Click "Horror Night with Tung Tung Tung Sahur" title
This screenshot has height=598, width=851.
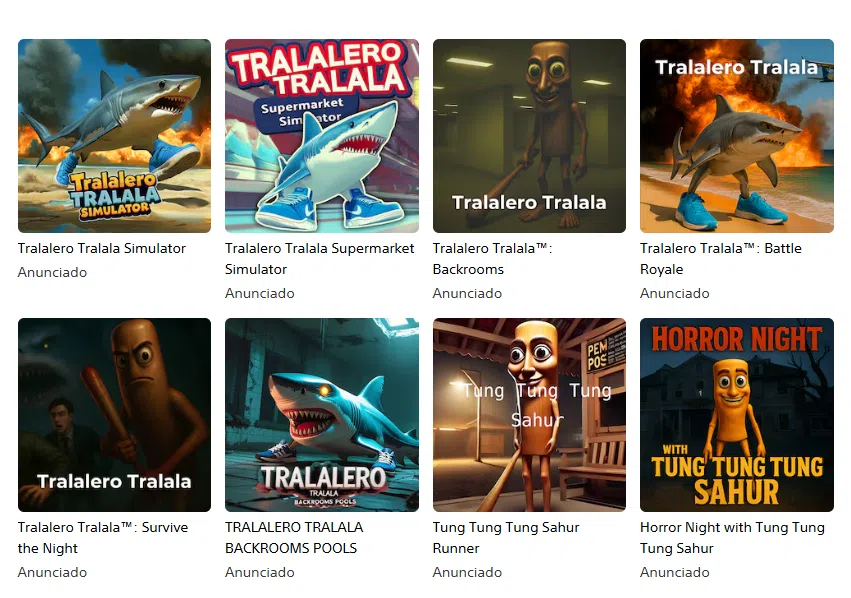click(732, 538)
